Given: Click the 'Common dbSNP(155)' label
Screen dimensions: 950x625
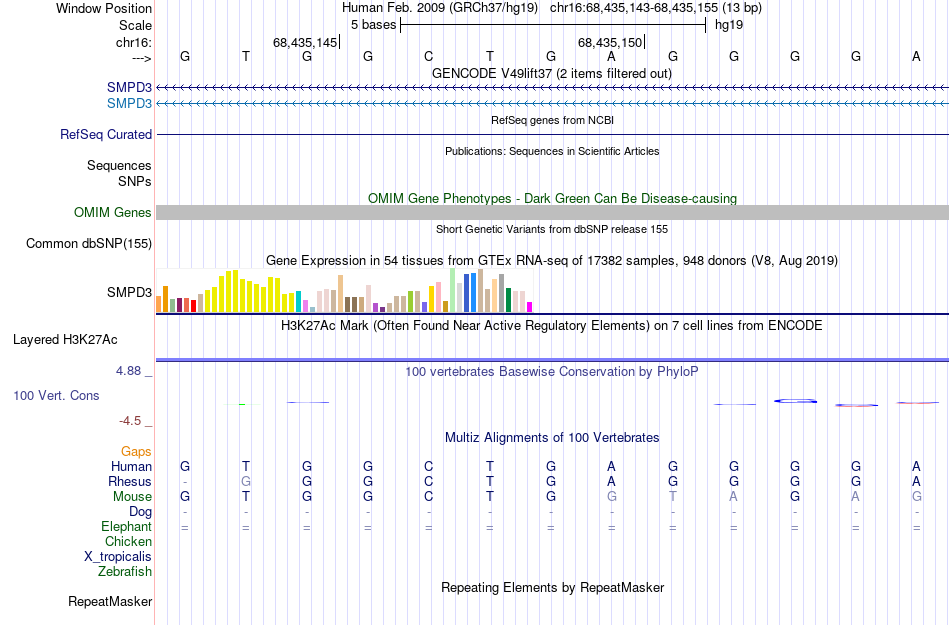Looking at the screenshot, I should [x=89, y=243].
